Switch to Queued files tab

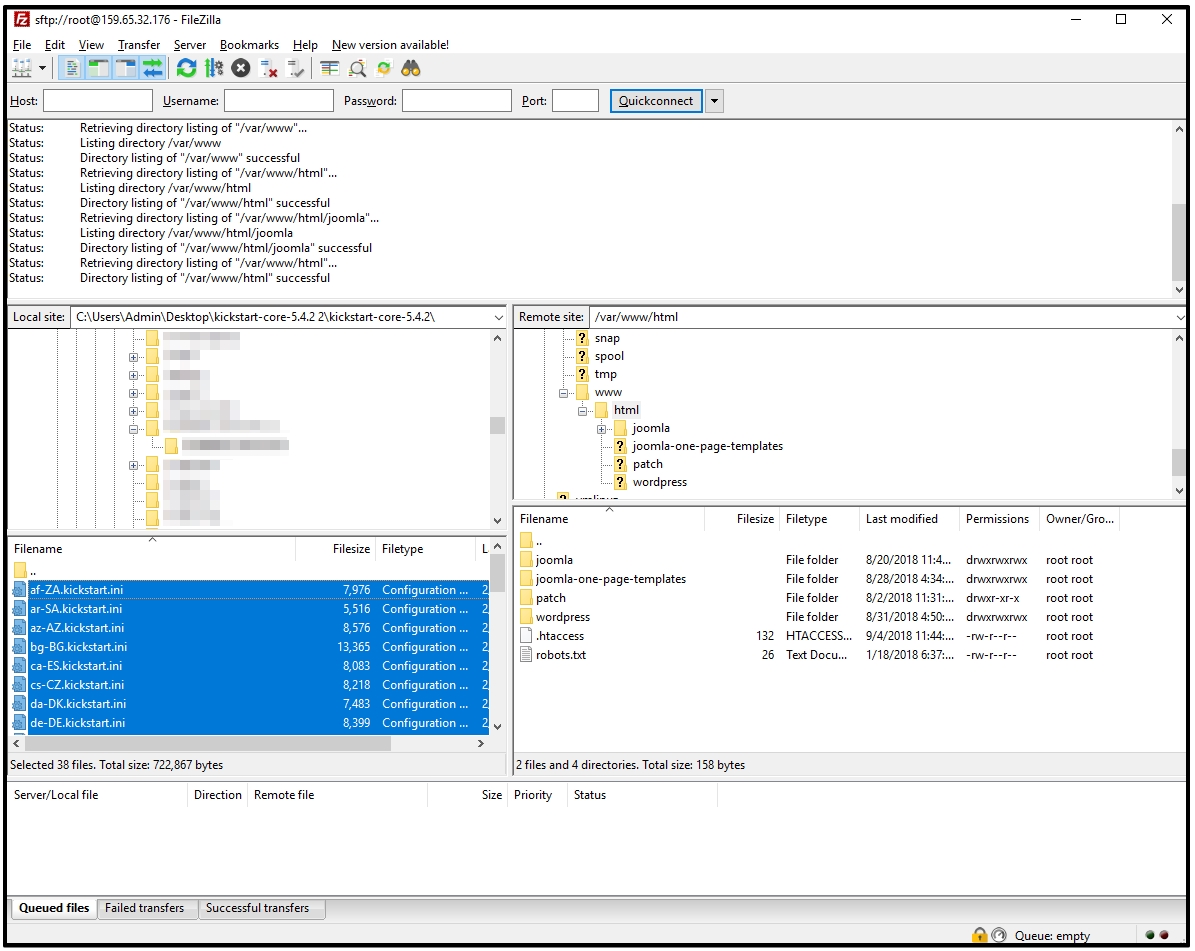pyautogui.click(x=54, y=908)
